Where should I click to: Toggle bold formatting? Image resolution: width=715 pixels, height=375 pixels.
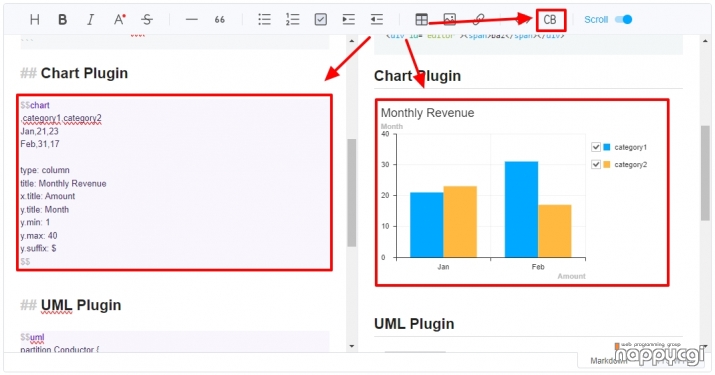[x=62, y=20]
